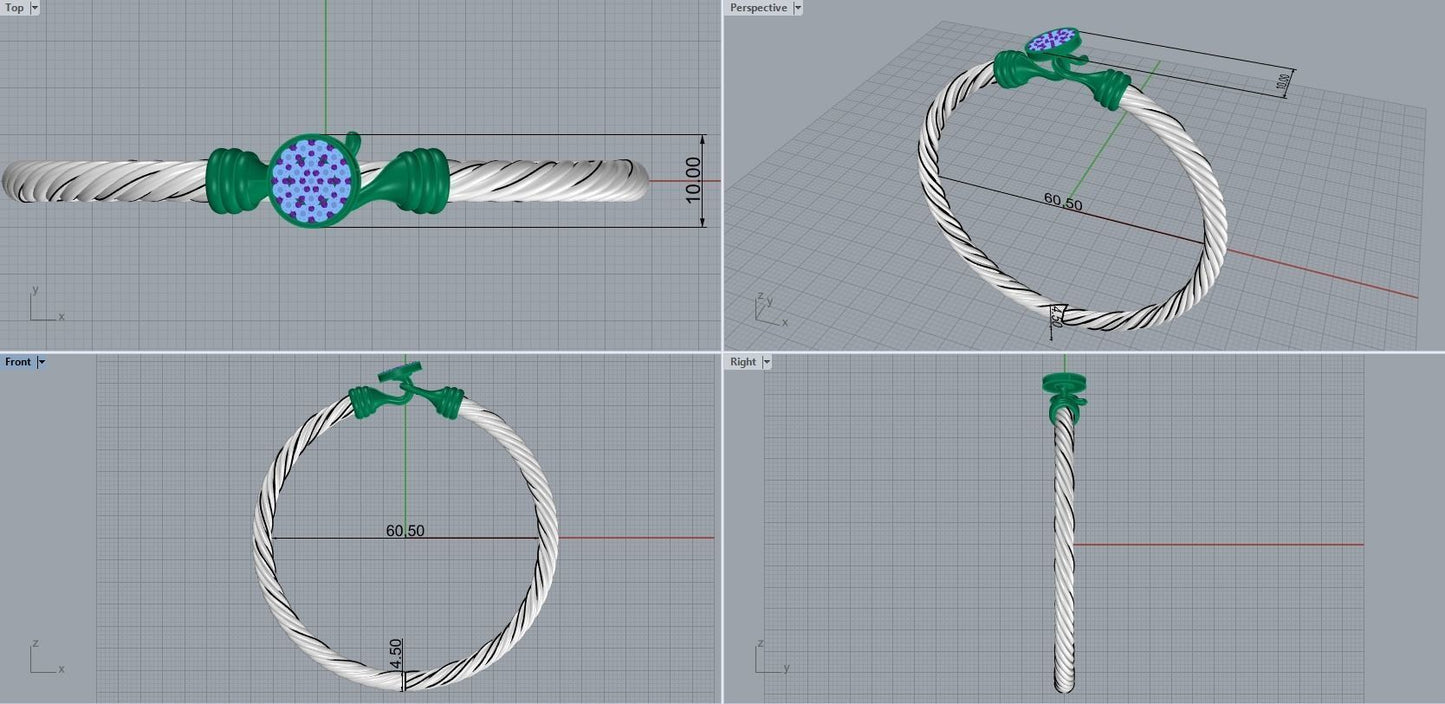The image size is (1445, 704).
Task: Click the Right viewport title label
Action: [743, 362]
